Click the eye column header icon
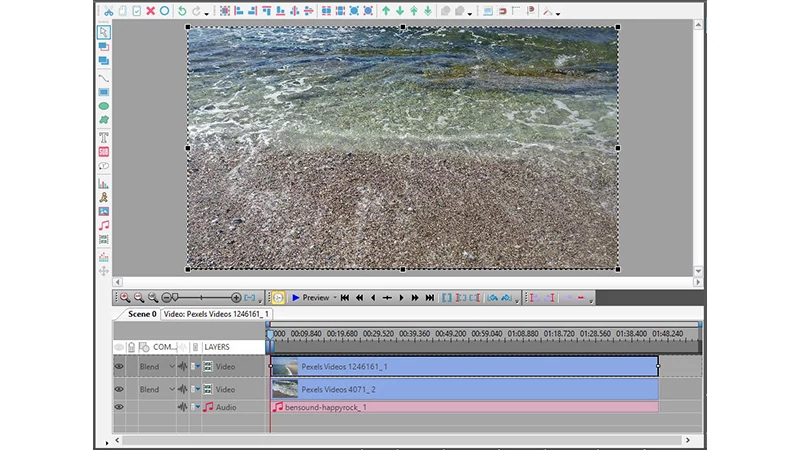Viewport: 800px width, 450px height. (x=119, y=347)
